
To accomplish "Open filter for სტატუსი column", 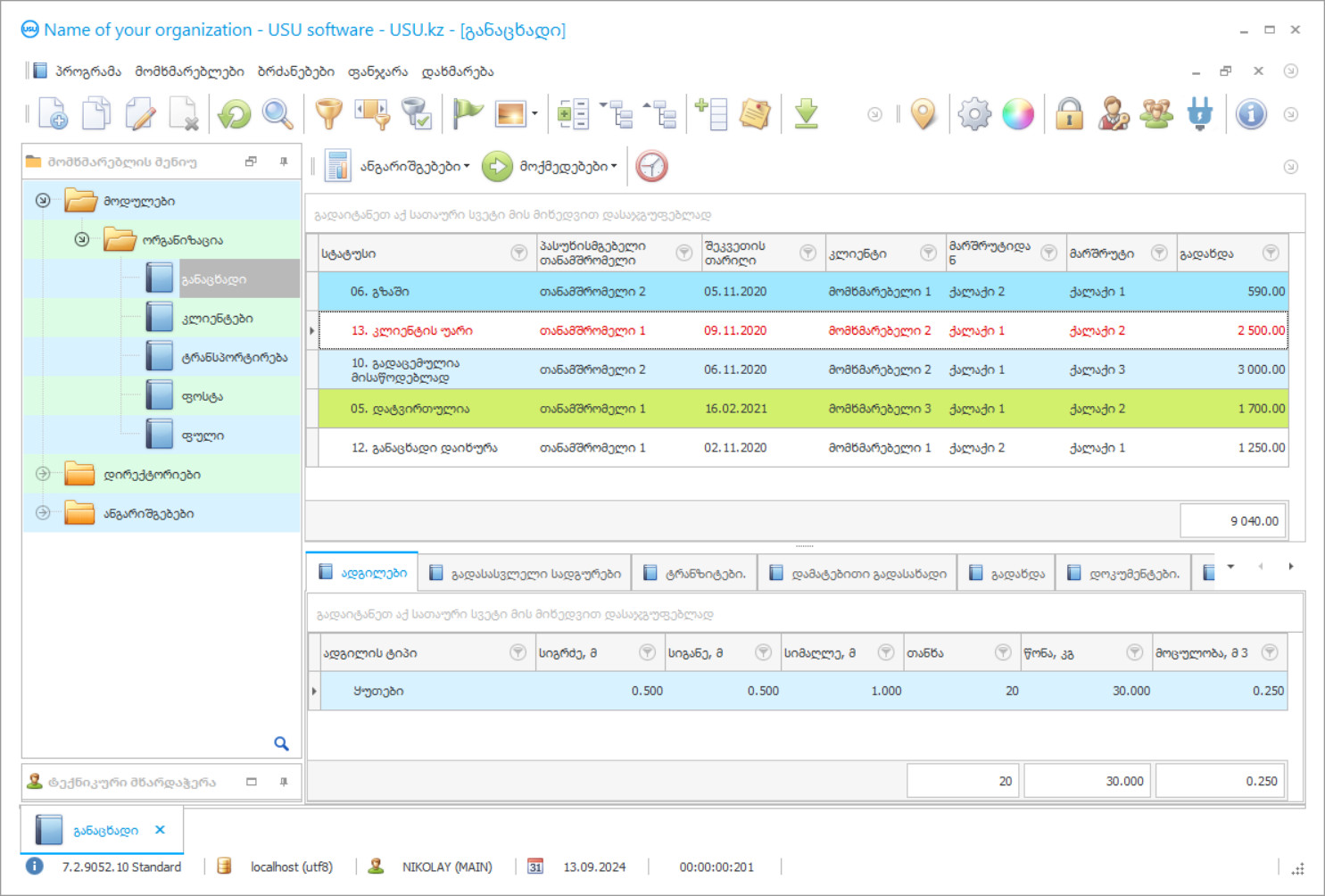I will click(x=518, y=253).
